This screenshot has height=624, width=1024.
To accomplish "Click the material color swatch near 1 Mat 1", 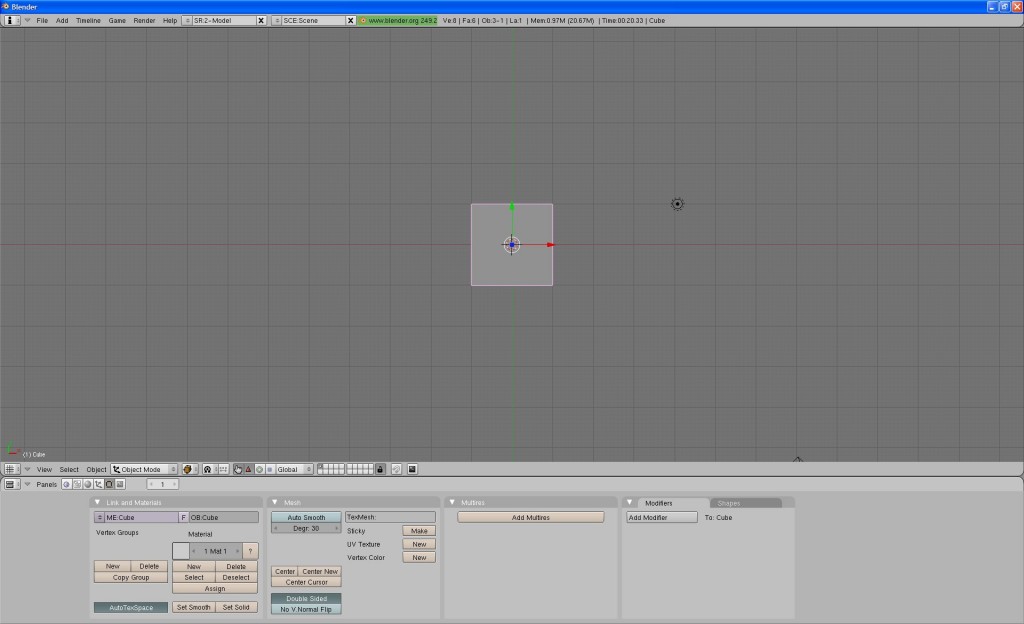I will click(x=183, y=550).
